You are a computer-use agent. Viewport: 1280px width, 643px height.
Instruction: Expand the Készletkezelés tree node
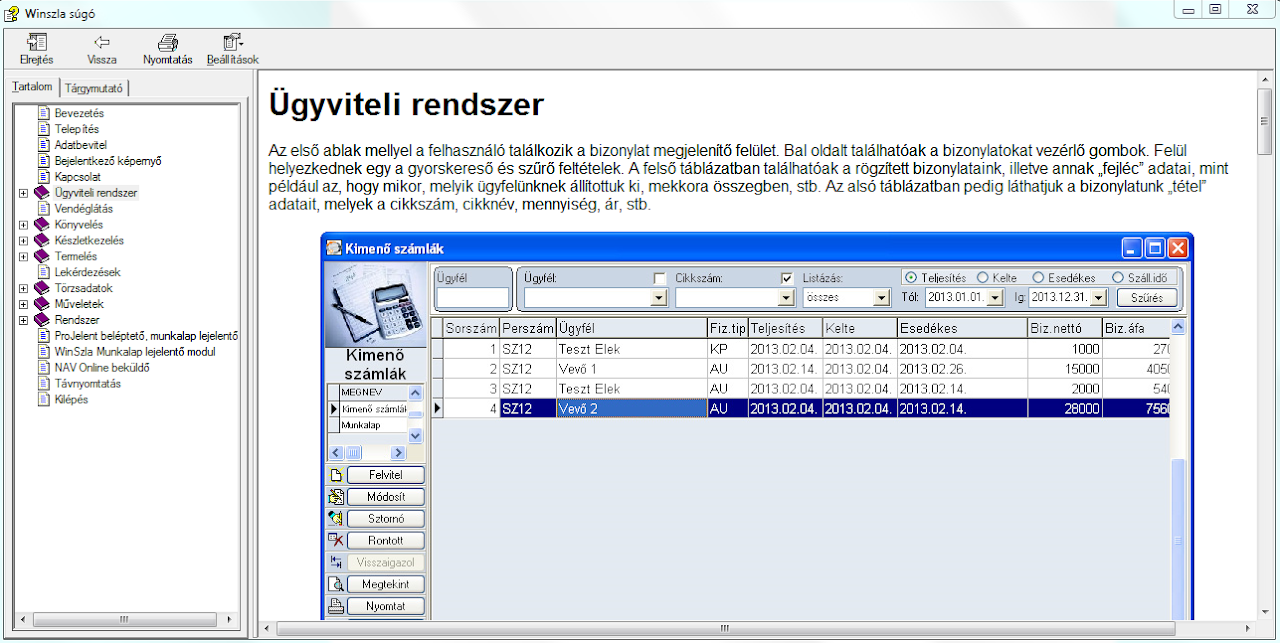pos(24,241)
